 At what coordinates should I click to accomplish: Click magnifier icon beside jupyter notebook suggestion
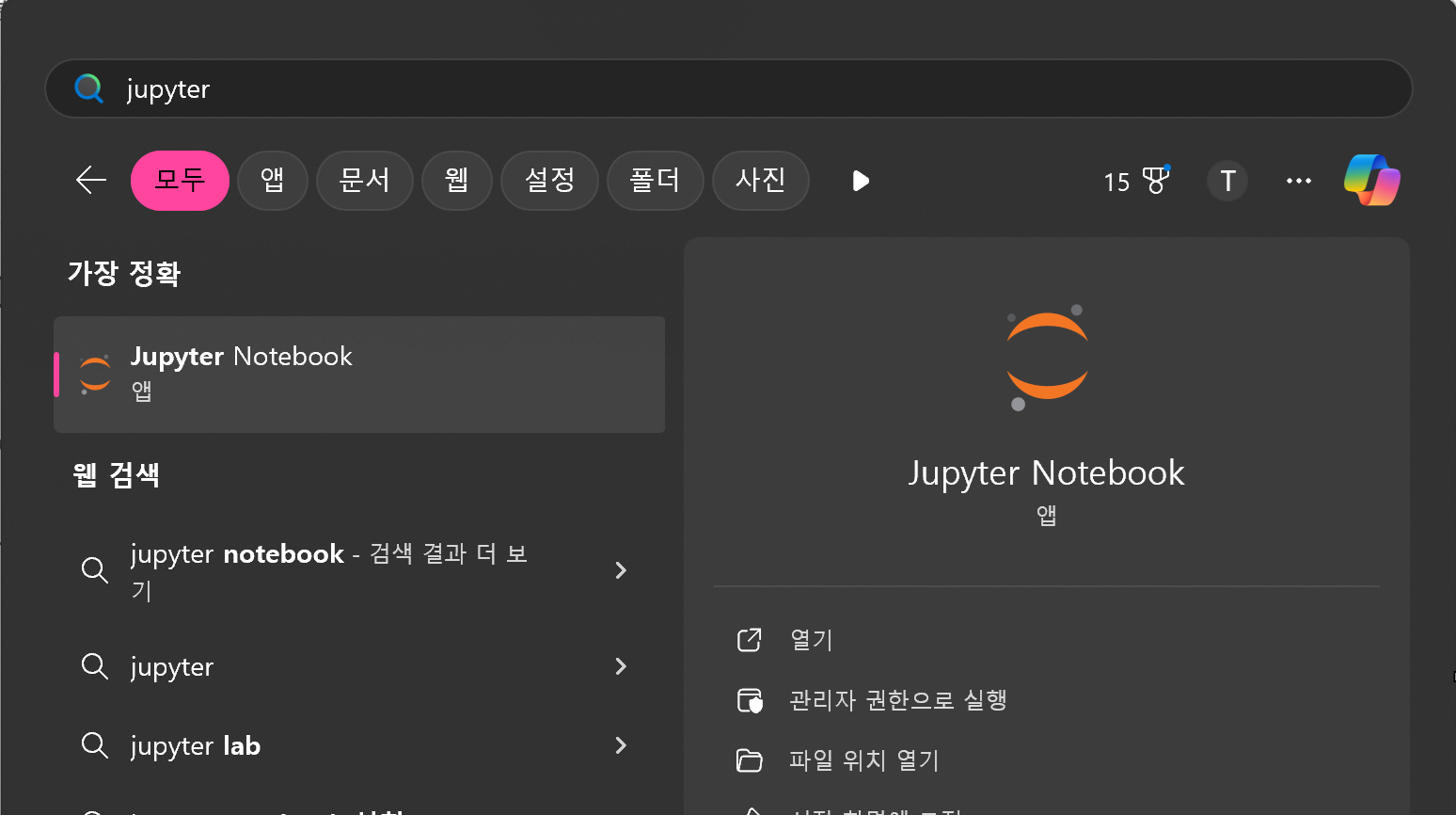click(94, 570)
